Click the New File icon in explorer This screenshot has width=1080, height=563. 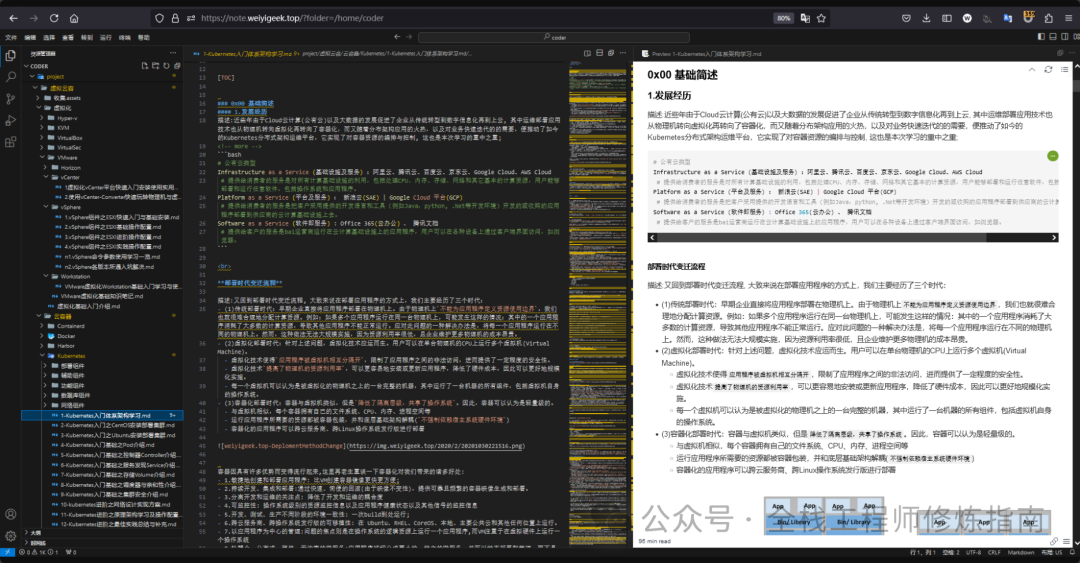tap(145, 66)
